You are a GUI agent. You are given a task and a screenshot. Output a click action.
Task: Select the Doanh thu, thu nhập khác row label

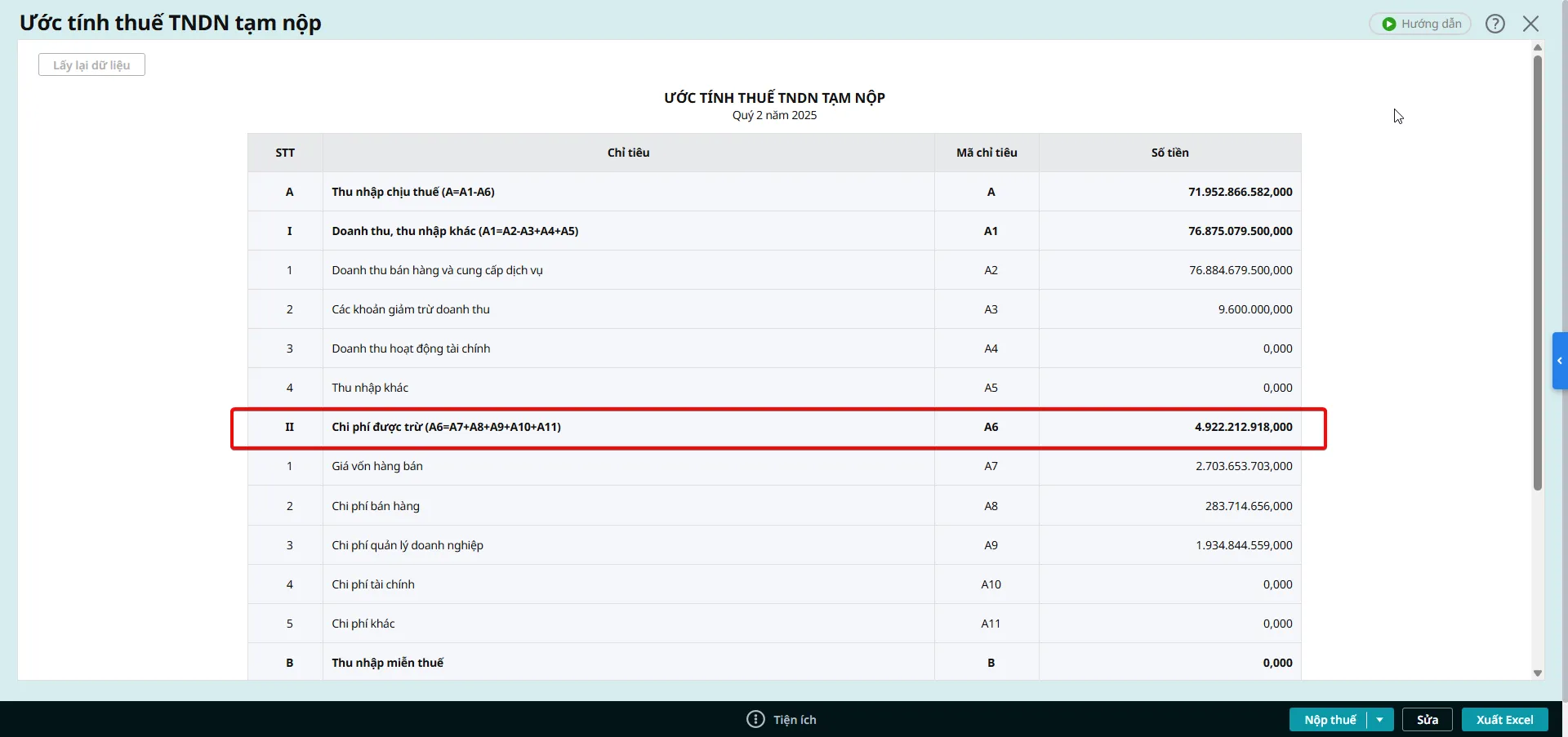(x=455, y=231)
